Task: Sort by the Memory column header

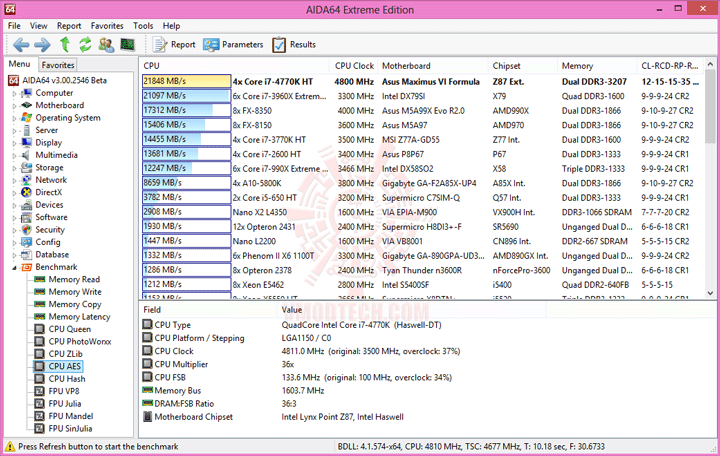Action: (597, 66)
